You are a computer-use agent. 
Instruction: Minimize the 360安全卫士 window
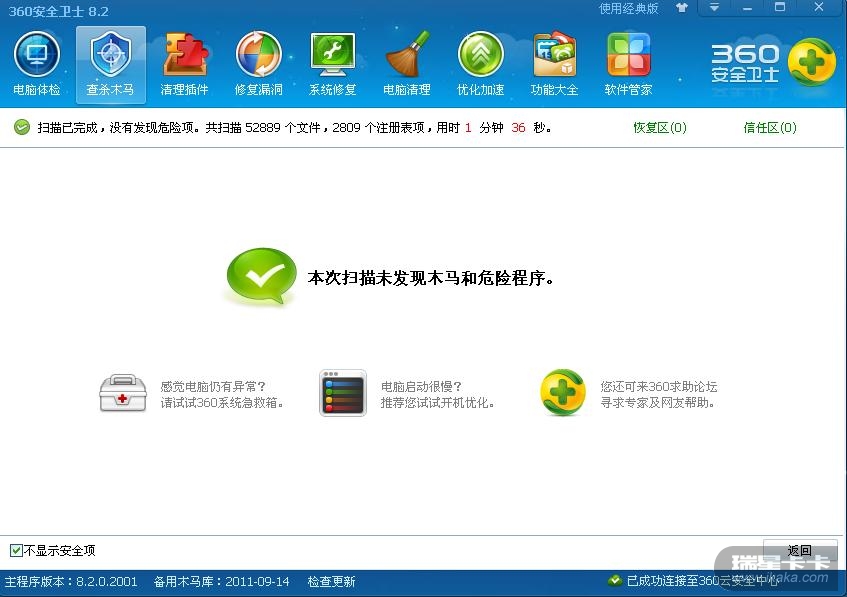point(747,8)
